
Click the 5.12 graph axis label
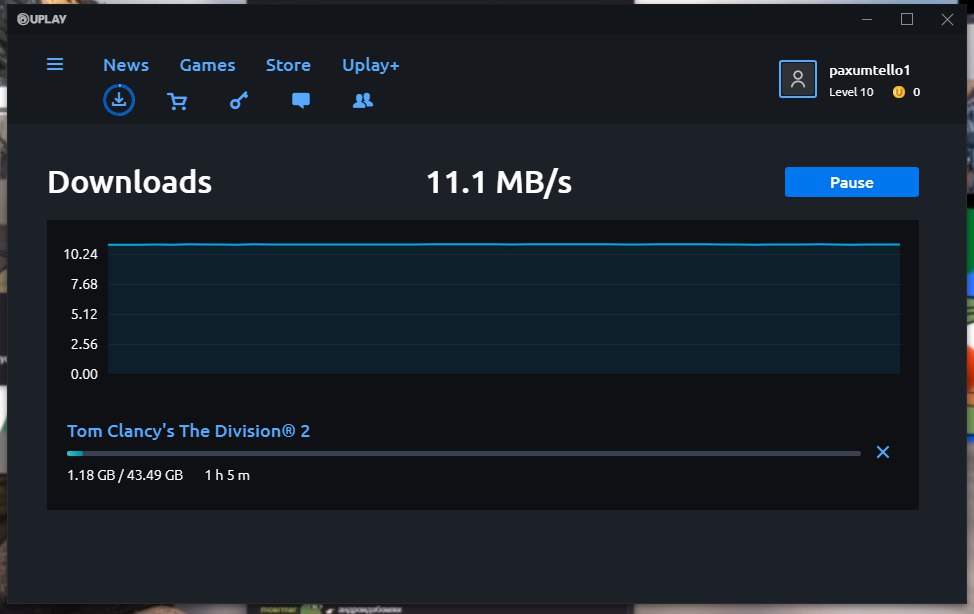84,314
